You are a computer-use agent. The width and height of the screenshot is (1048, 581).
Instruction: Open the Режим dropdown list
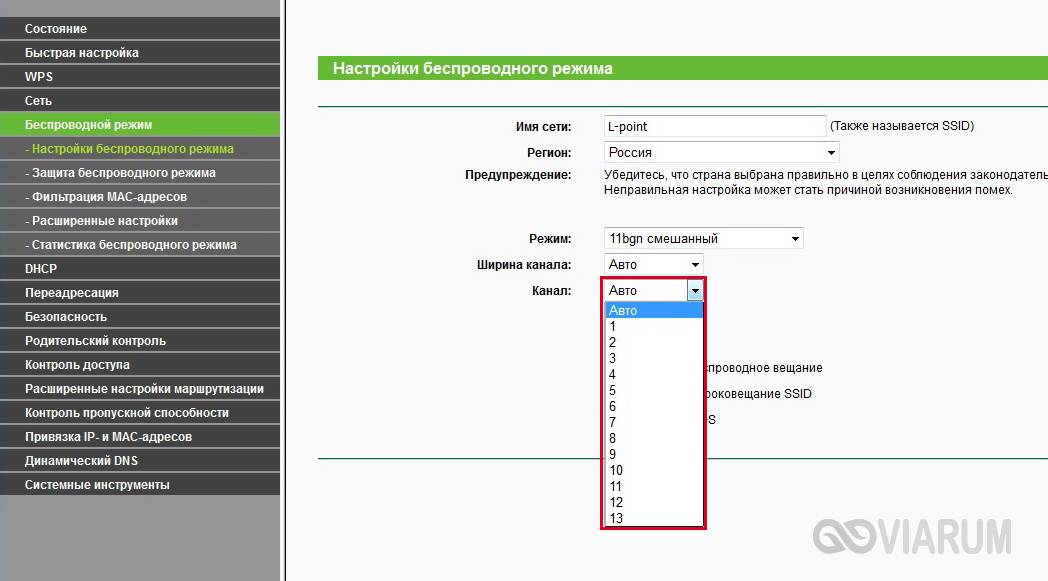[704, 239]
